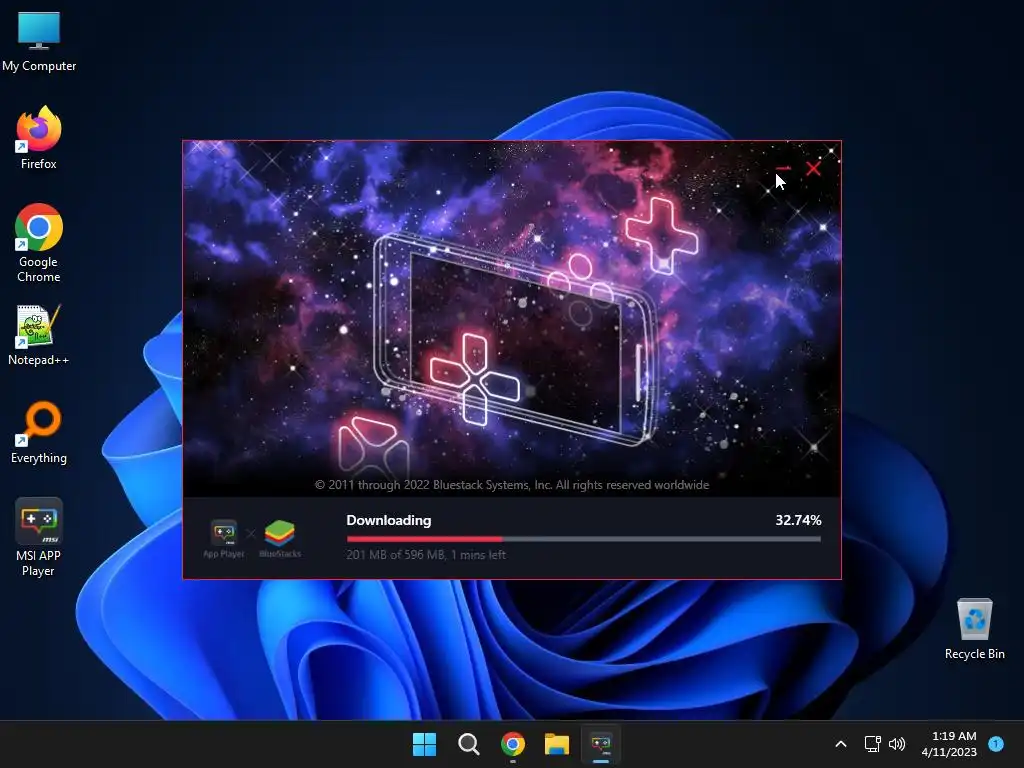The width and height of the screenshot is (1024, 768).
Task: Select the Everything search desktop shortcut
Action: click(39, 432)
